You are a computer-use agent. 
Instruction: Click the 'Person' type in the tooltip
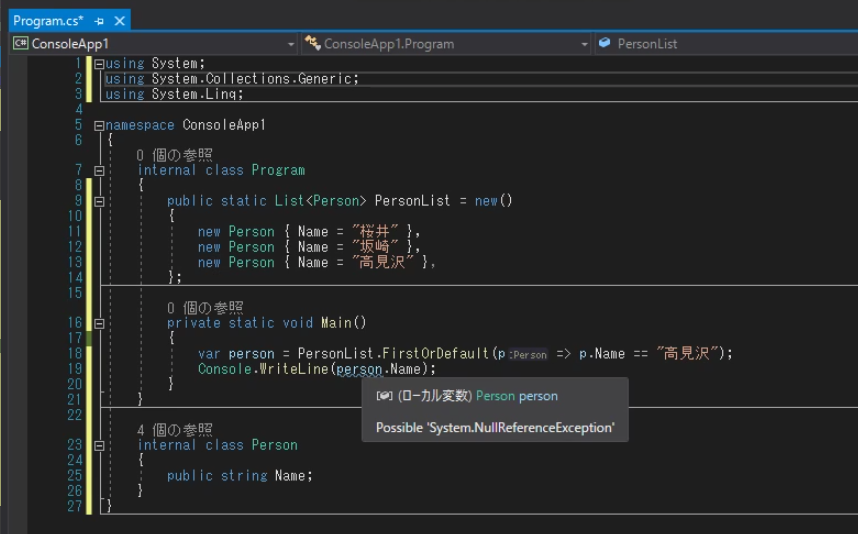coord(495,396)
